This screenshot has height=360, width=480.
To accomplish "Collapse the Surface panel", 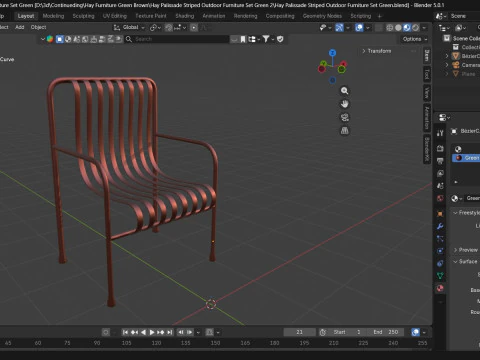I will (x=466, y=262).
